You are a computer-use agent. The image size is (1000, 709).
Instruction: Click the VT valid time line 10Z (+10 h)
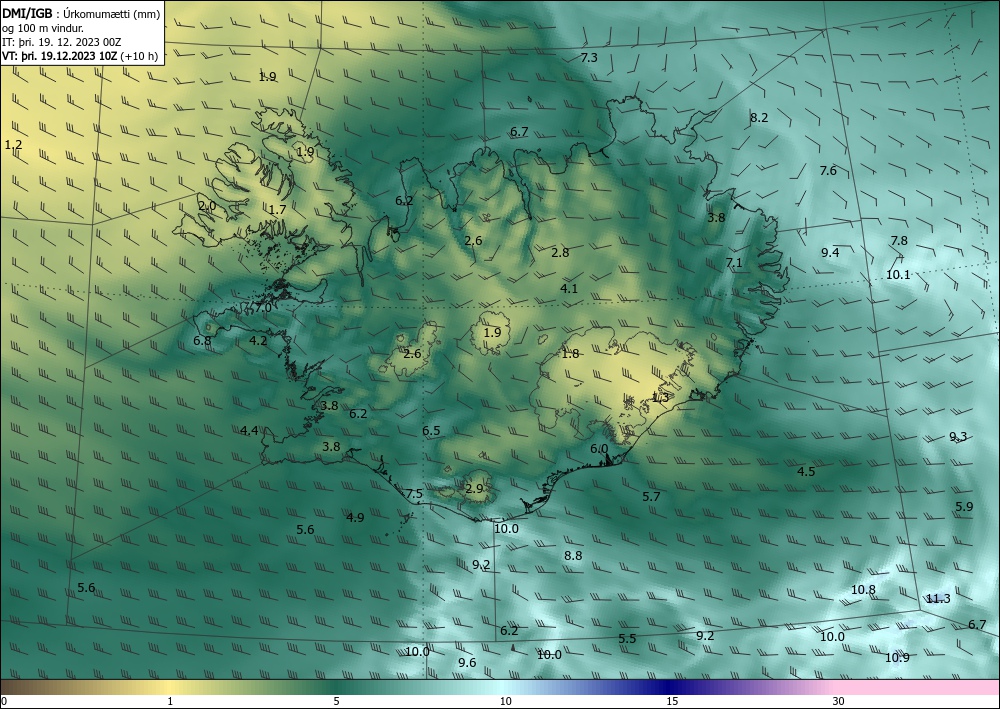pyautogui.click(x=80, y=56)
